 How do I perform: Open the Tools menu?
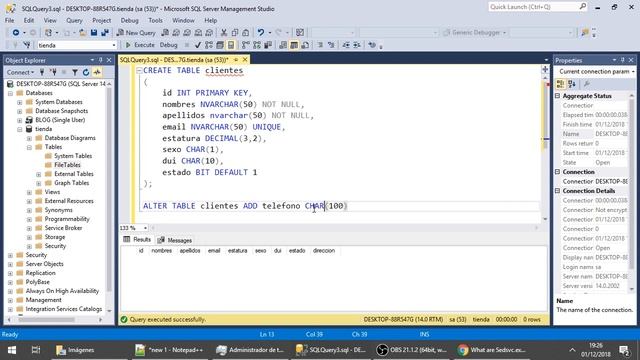tap(155, 20)
